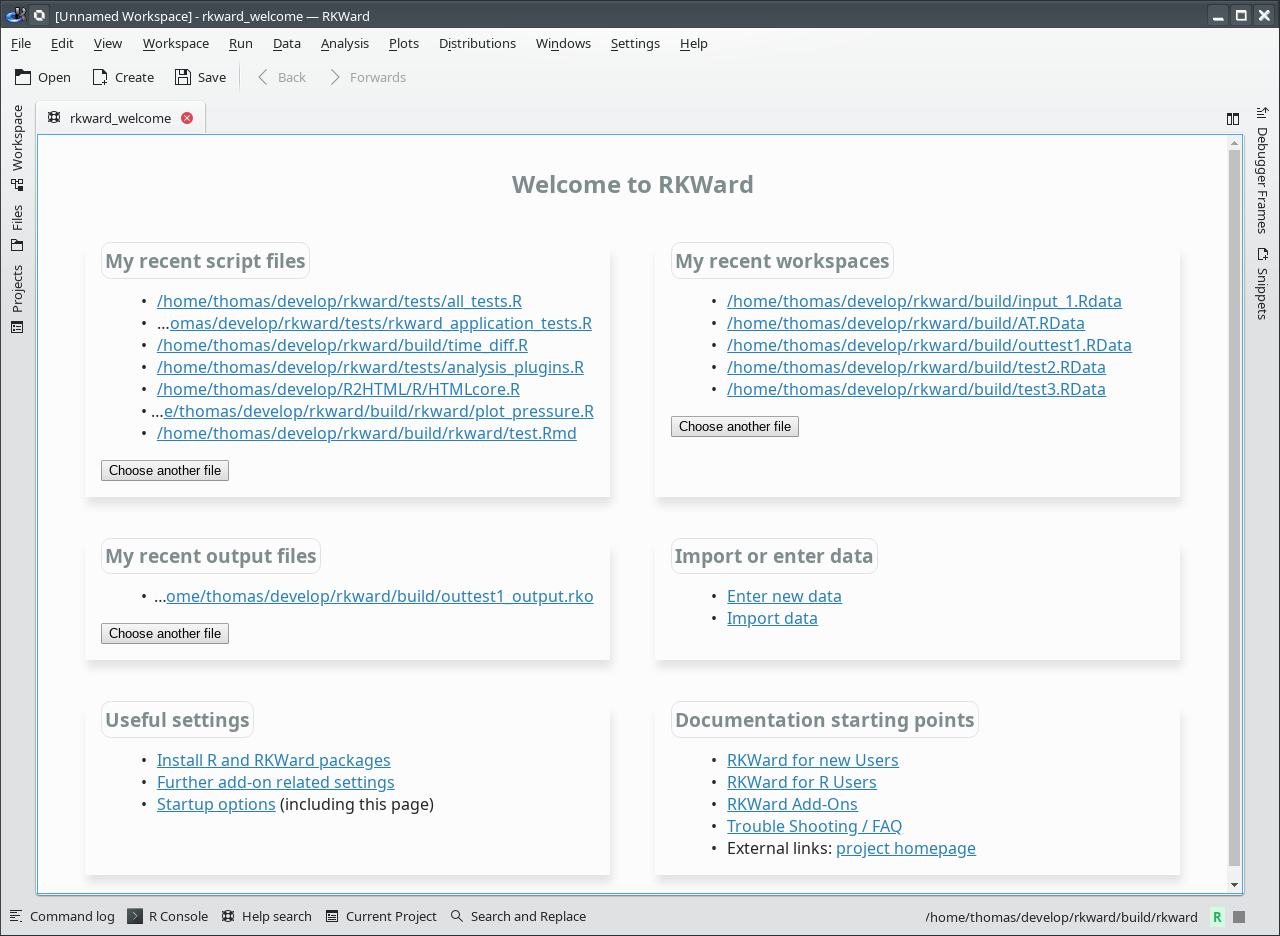Open Install R and RKWard packages

click(274, 760)
